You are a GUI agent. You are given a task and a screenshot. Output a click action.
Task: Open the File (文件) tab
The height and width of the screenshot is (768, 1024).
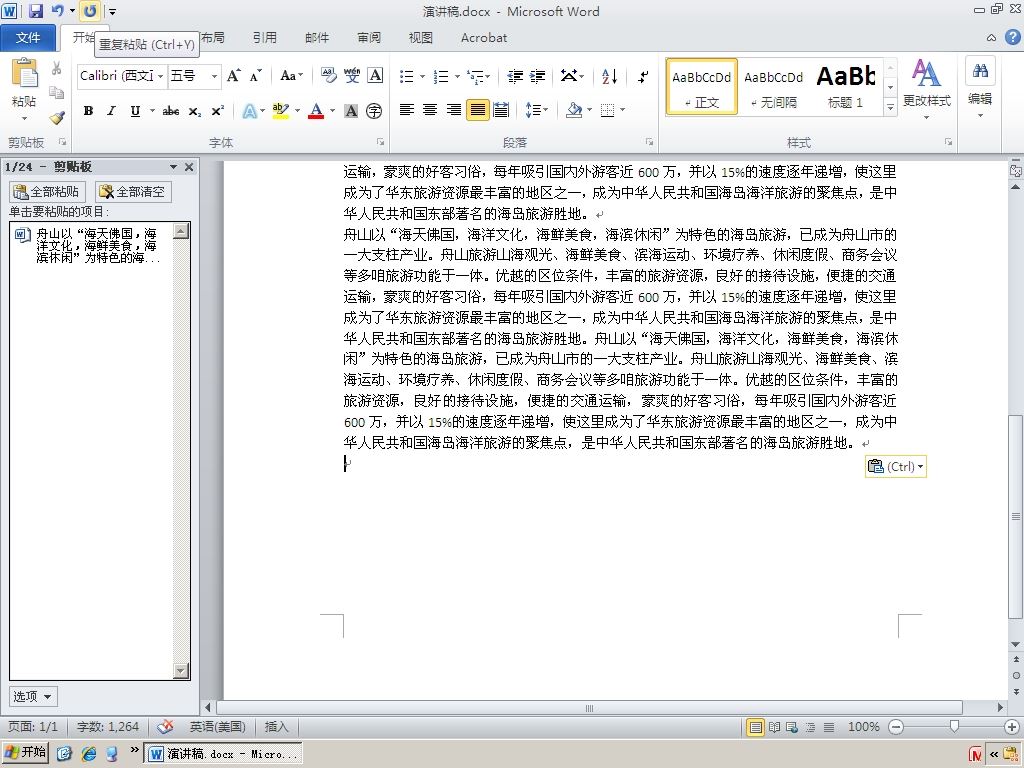click(27, 38)
